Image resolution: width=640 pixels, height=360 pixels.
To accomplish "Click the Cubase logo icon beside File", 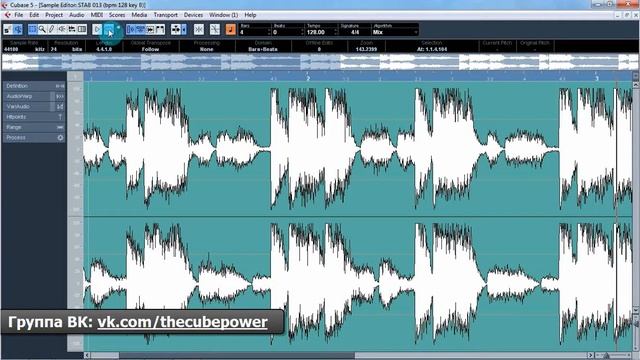I will click(x=7, y=15).
